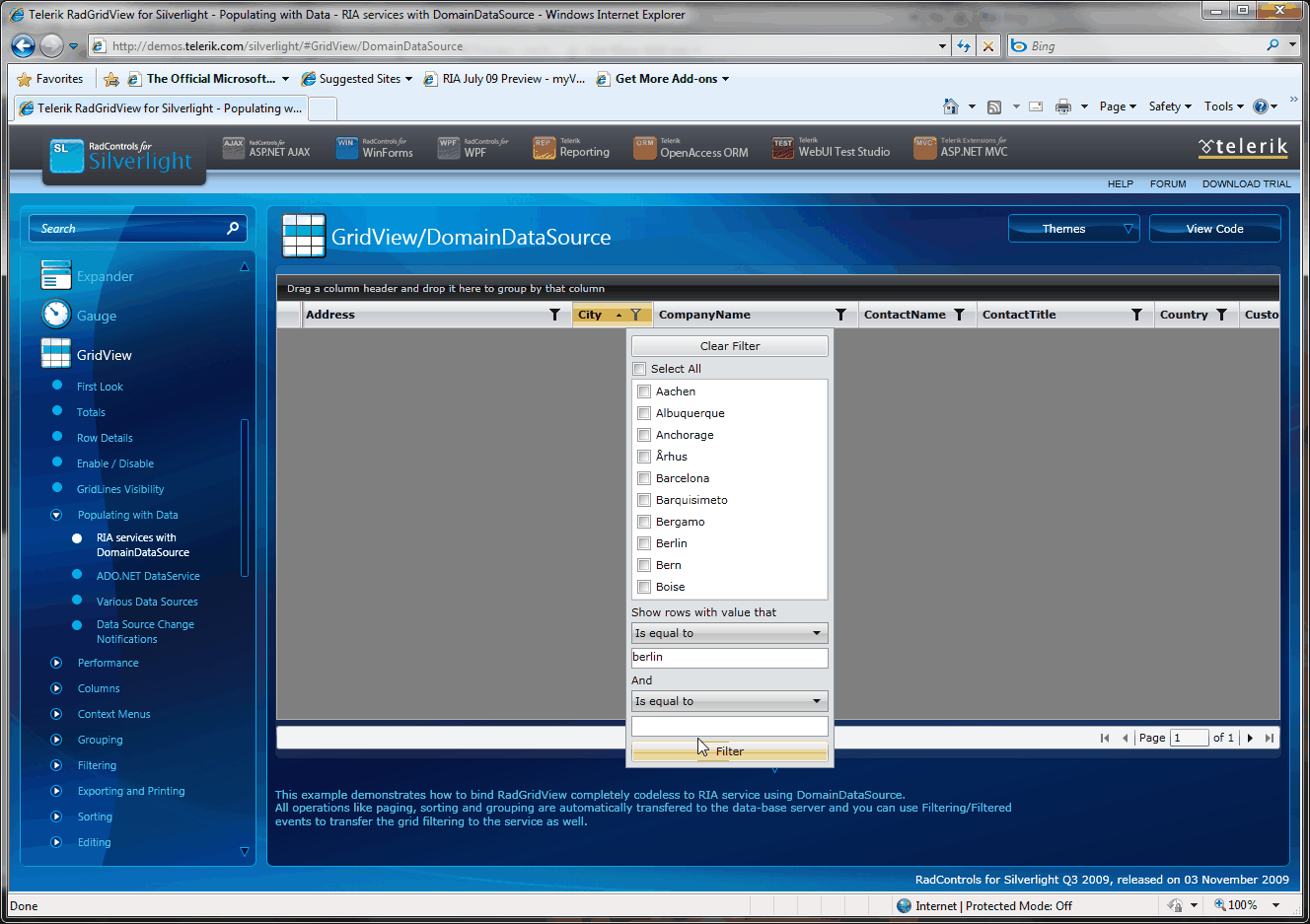Open the Themes dropdown
Viewport: 1310px width, 924px height.
tap(1073, 228)
